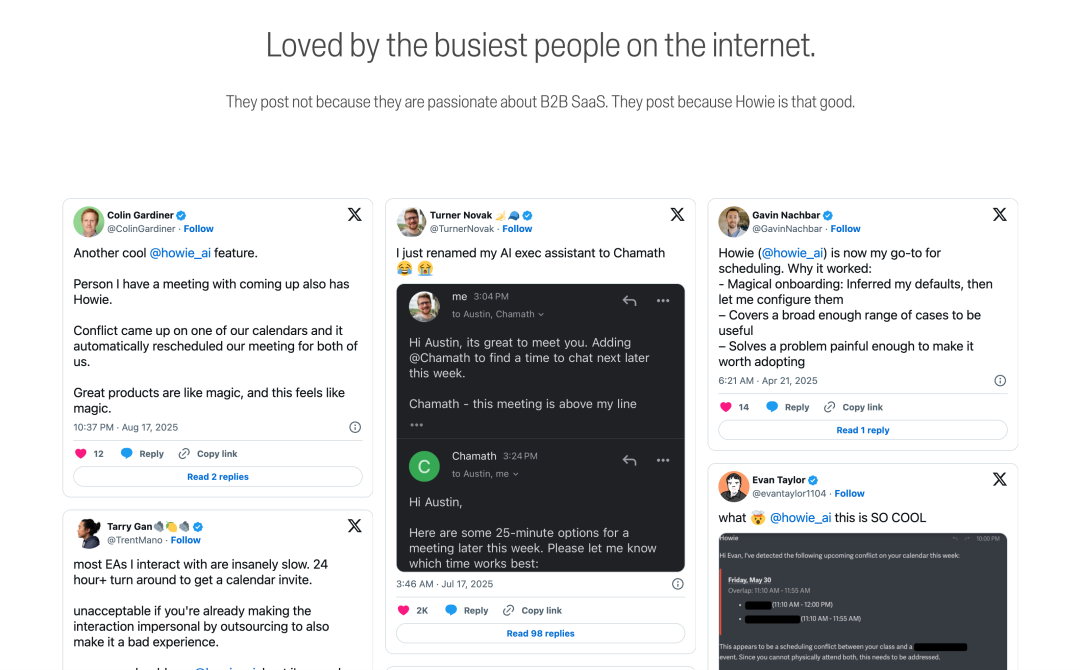Expand the trimmed email content ellipsis
Viewport: 1080px width, 670px height.
[416, 425]
